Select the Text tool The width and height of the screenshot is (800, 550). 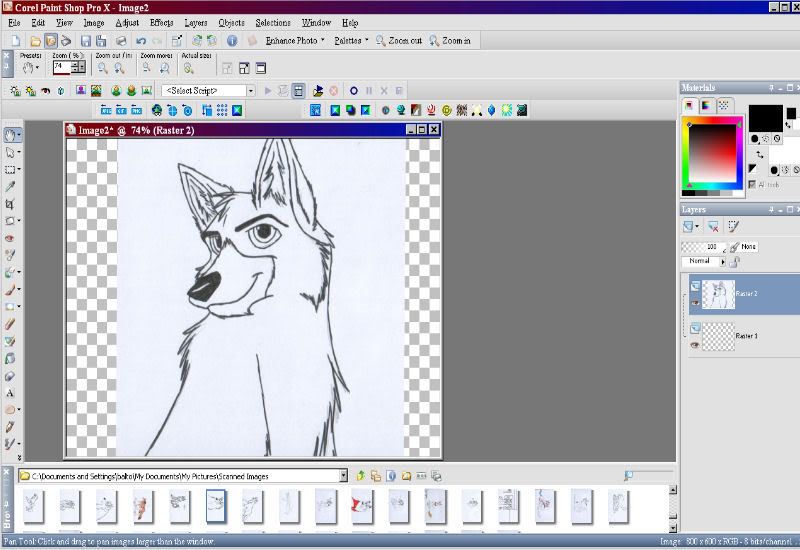pyautogui.click(x=10, y=393)
